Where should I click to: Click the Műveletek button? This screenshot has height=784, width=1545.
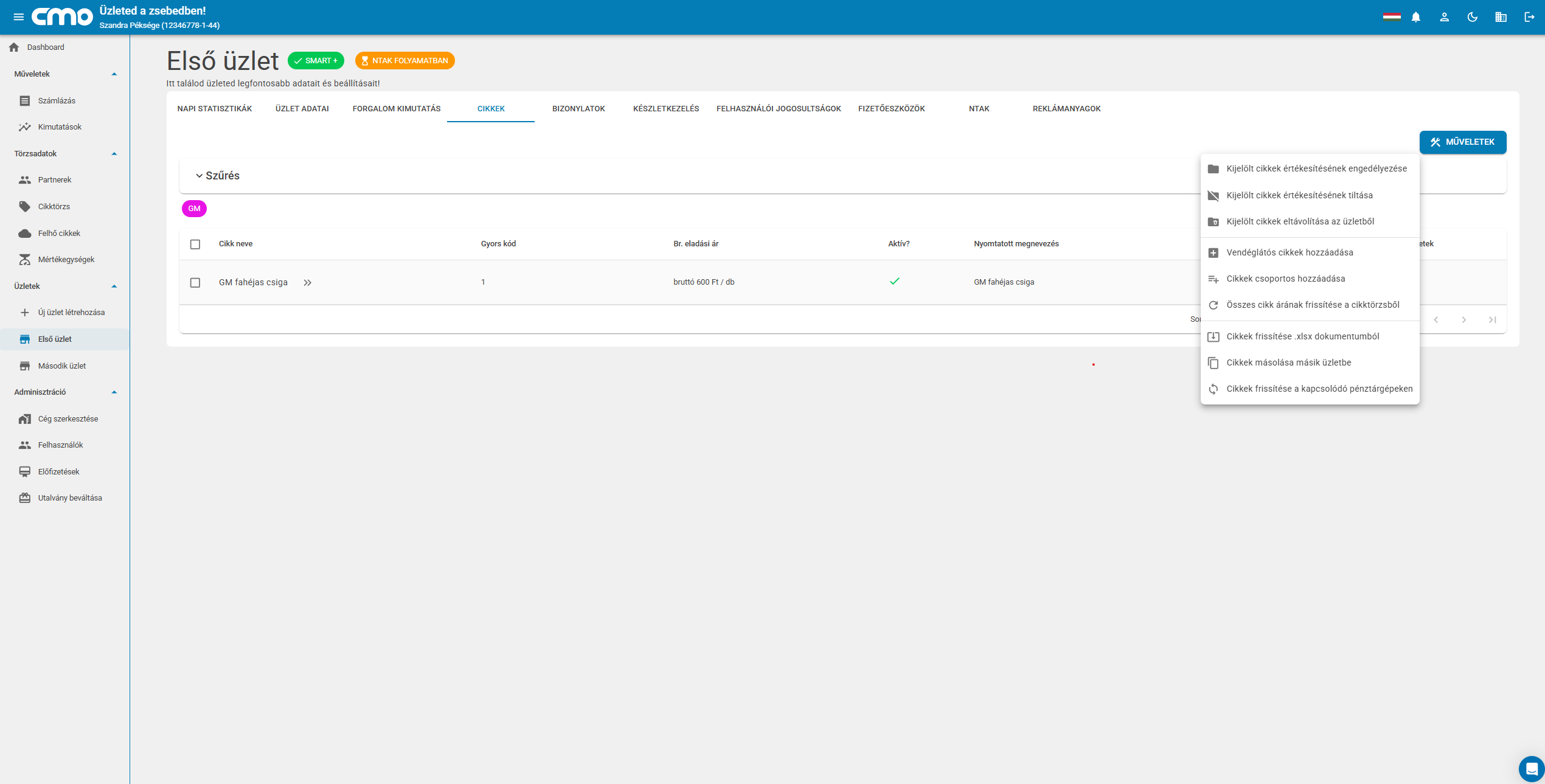(1463, 142)
